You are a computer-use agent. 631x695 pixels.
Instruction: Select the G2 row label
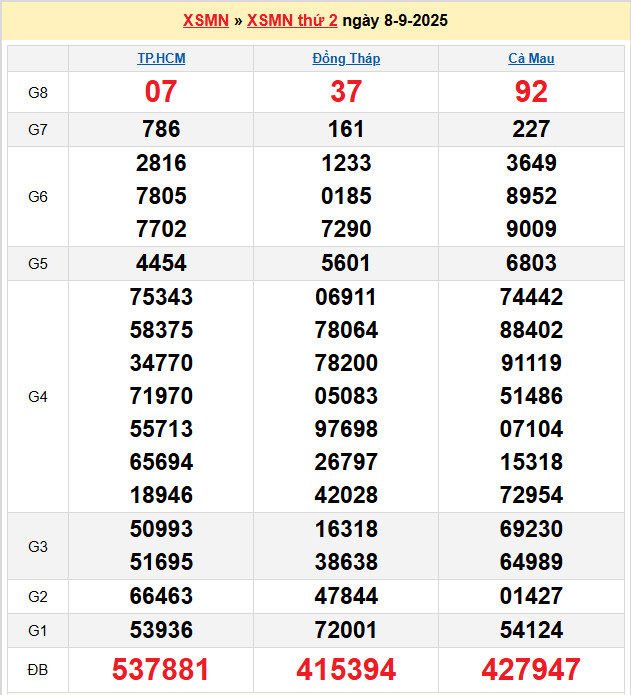(38, 597)
